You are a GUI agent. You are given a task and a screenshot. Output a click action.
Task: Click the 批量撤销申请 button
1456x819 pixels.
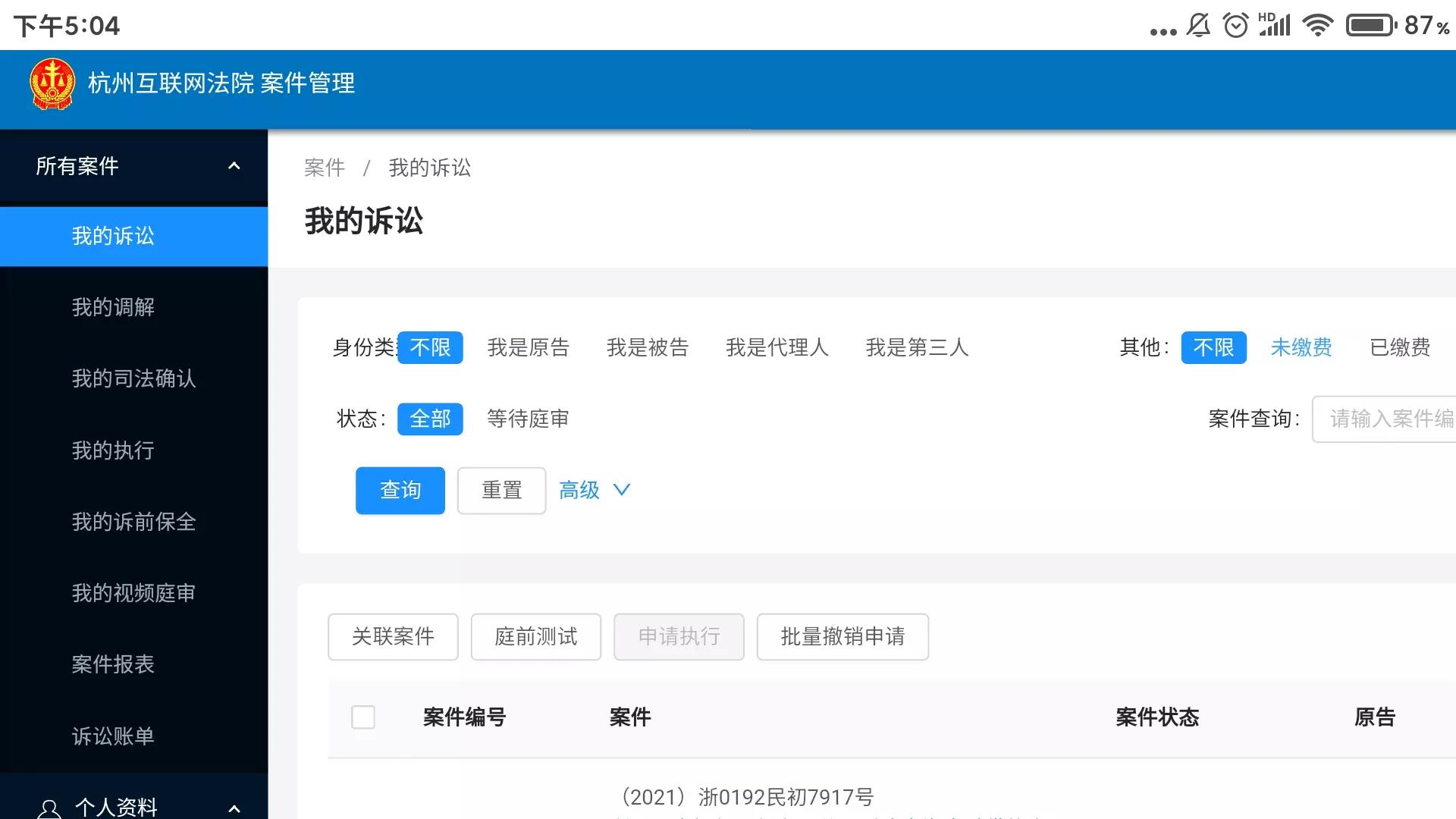[843, 637]
